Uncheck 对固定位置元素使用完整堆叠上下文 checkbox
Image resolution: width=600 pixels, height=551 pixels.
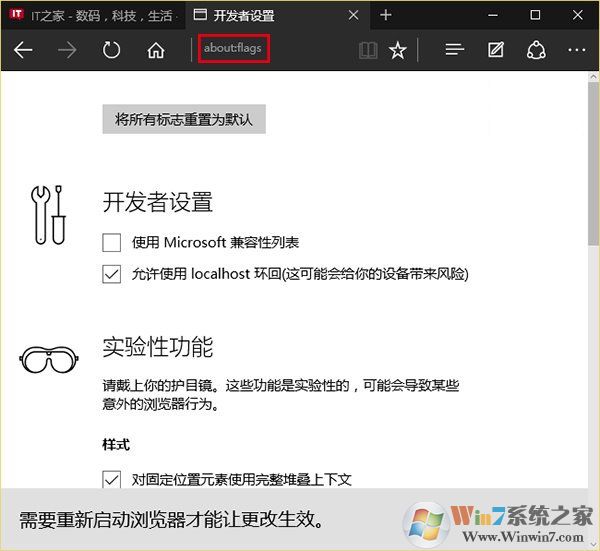pos(112,479)
